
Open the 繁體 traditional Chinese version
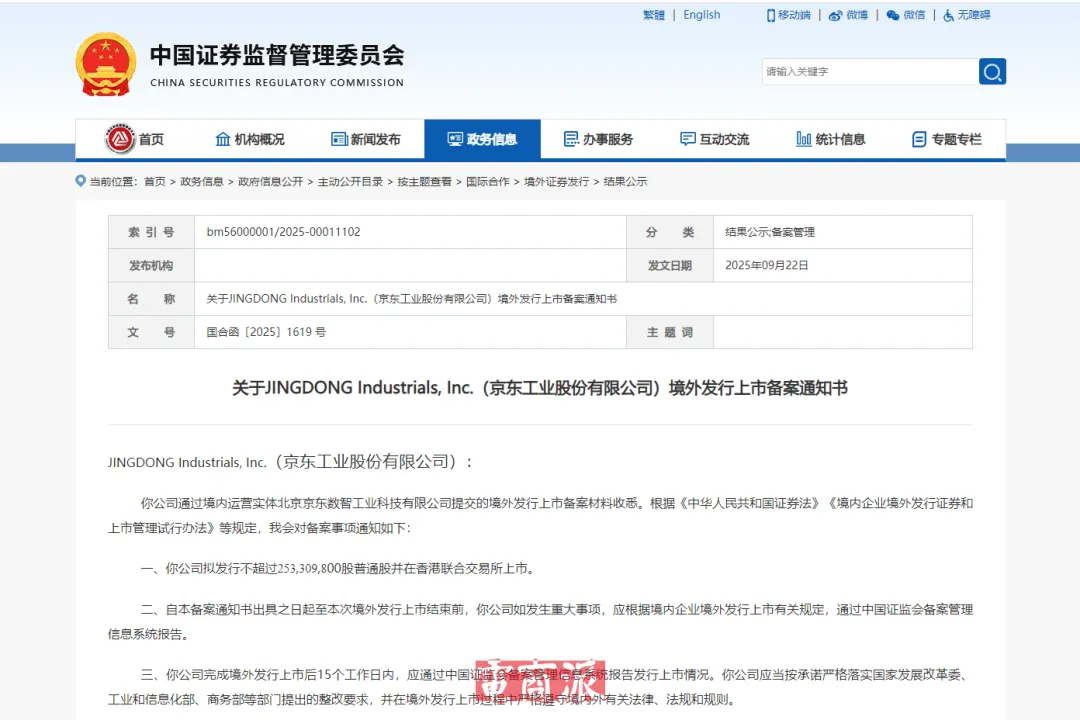click(652, 14)
